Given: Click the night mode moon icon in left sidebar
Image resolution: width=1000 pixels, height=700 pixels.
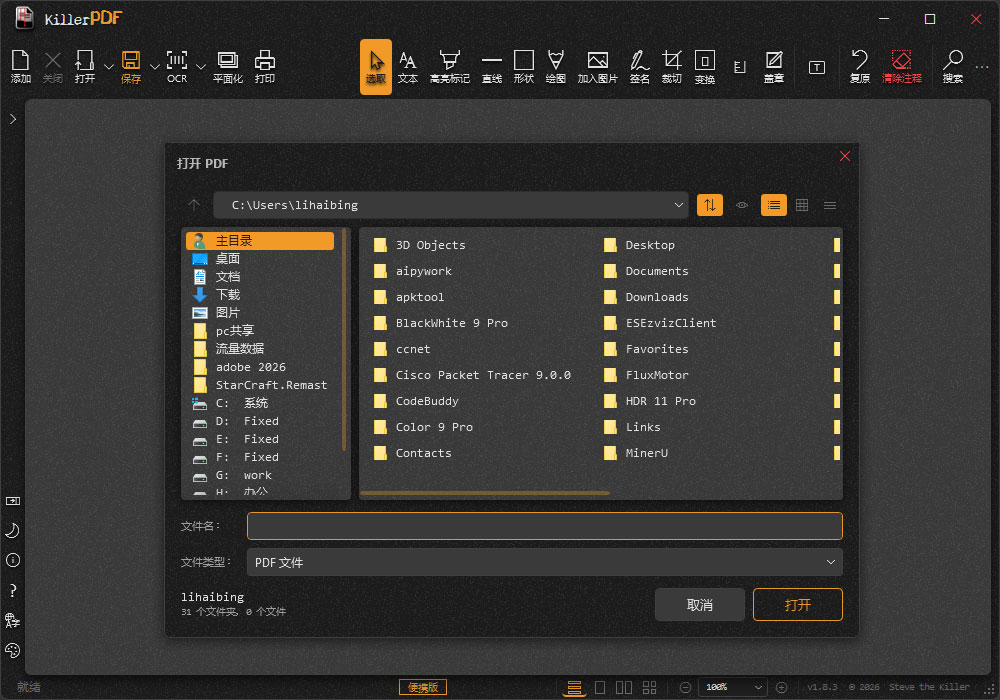Looking at the screenshot, I should point(12,530).
